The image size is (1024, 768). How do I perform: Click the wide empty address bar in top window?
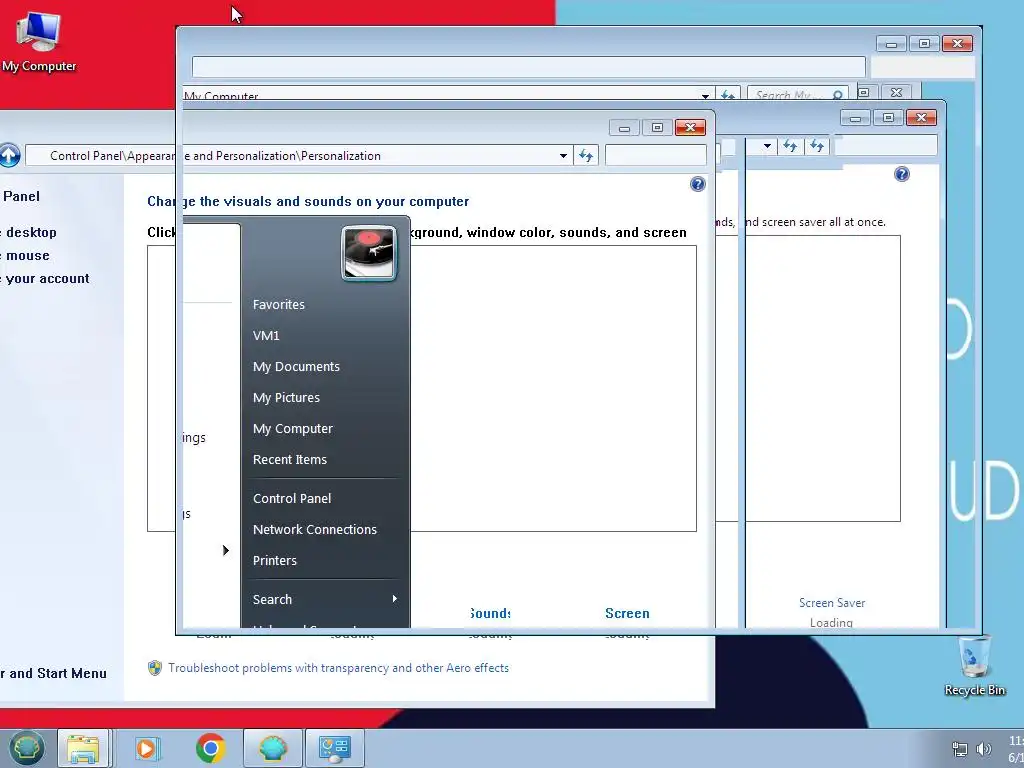pos(528,67)
